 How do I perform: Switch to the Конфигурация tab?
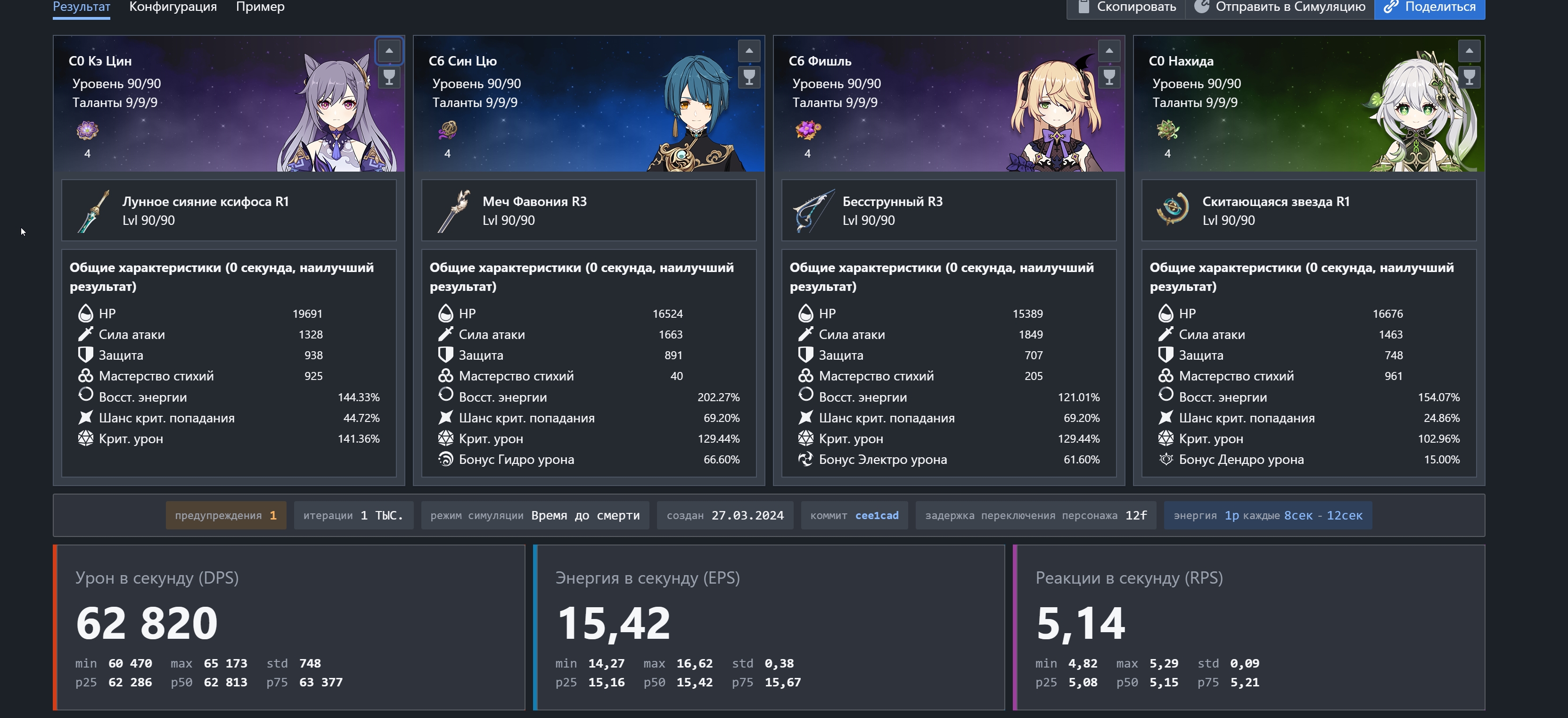click(x=173, y=8)
